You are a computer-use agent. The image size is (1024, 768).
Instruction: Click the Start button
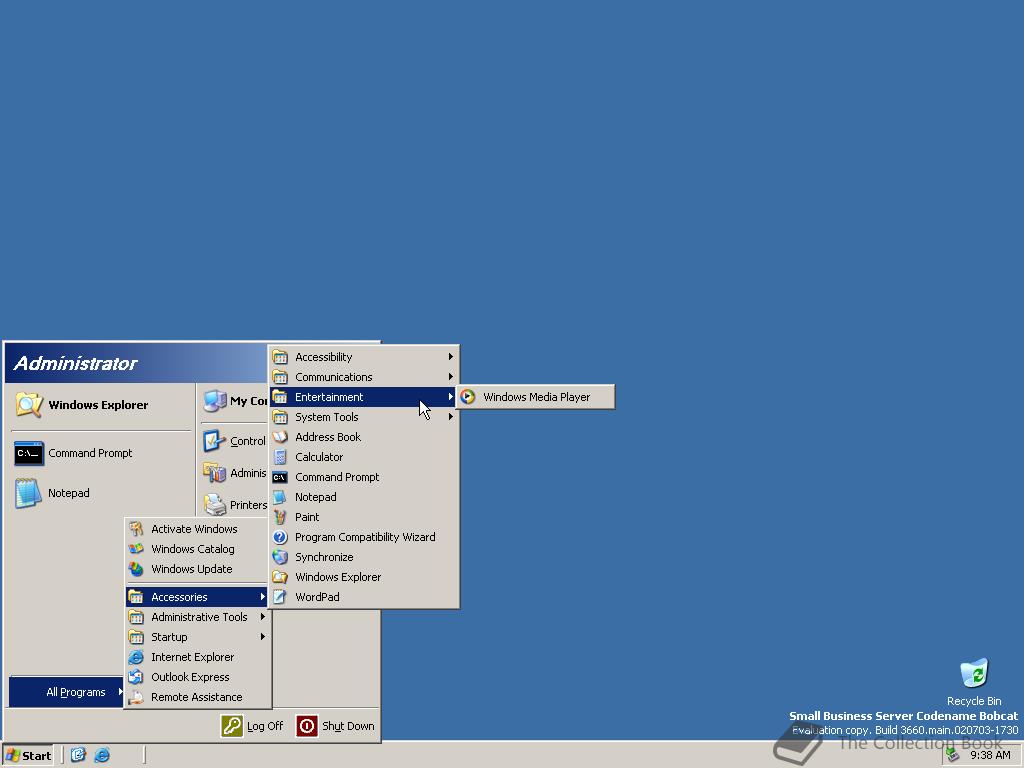pos(27,756)
